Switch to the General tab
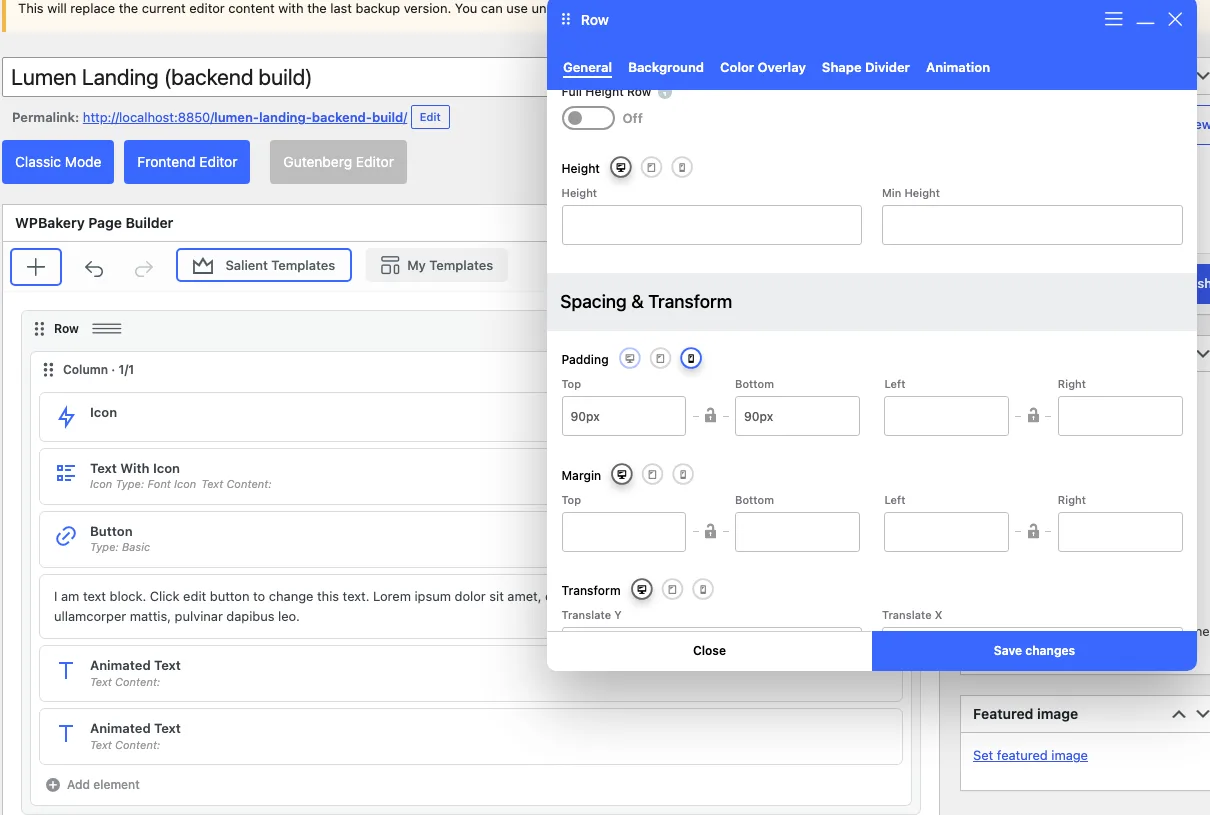The width and height of the screenshot is (1210, 815). click(587, 67)
